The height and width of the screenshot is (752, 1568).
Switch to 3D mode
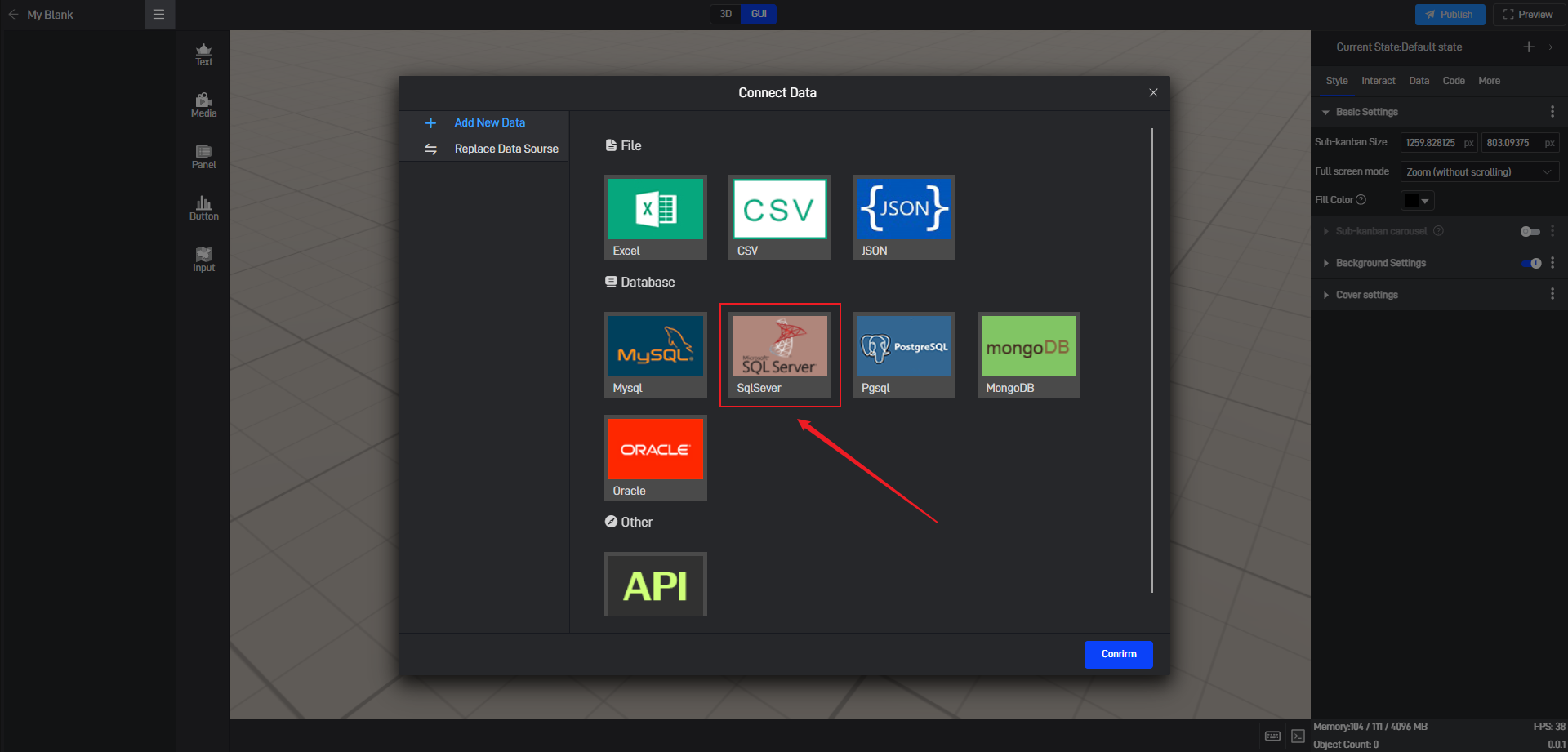pos(725,14)
